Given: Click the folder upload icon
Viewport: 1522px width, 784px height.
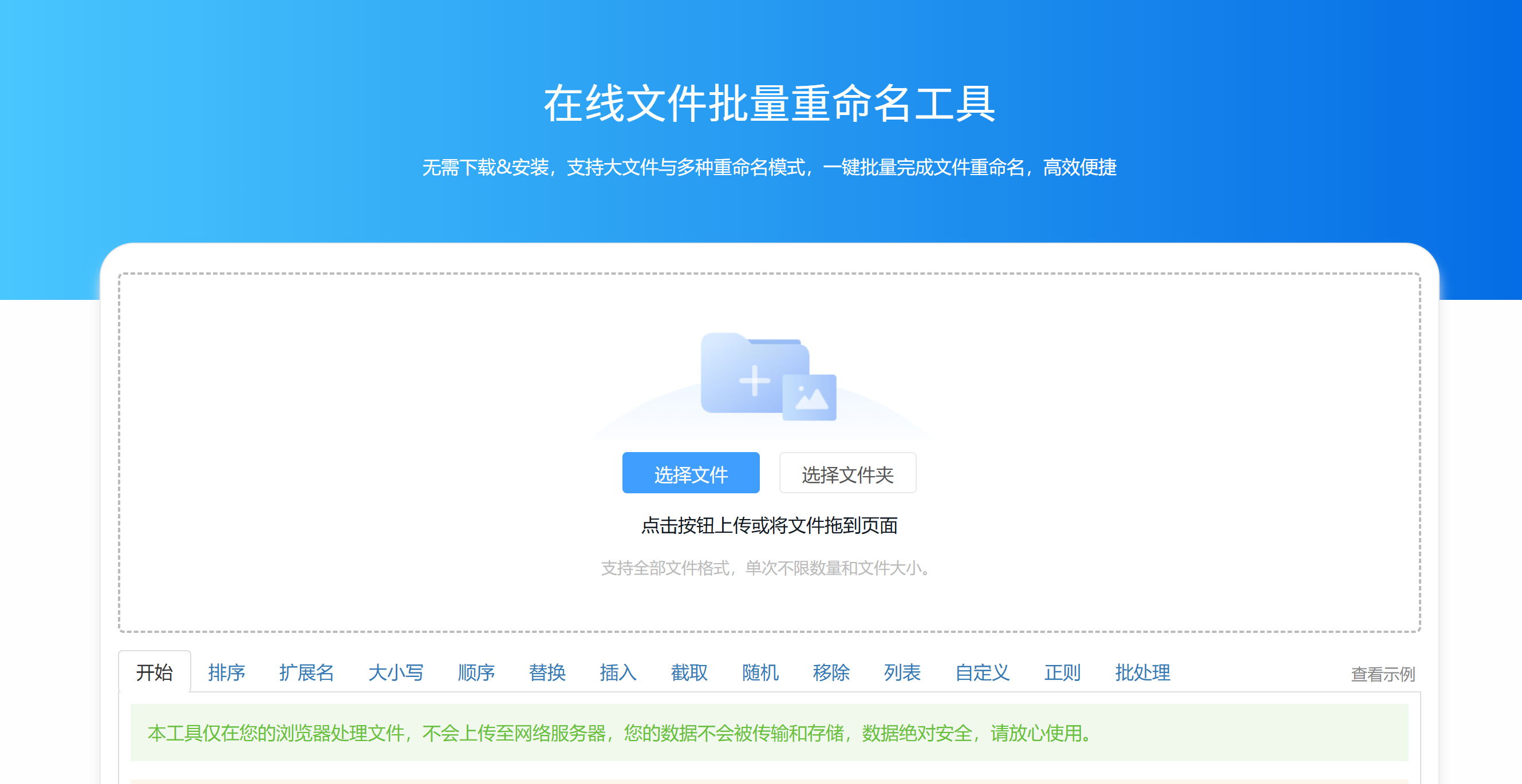Looking at the screenshot, I should tap(768, 377).
